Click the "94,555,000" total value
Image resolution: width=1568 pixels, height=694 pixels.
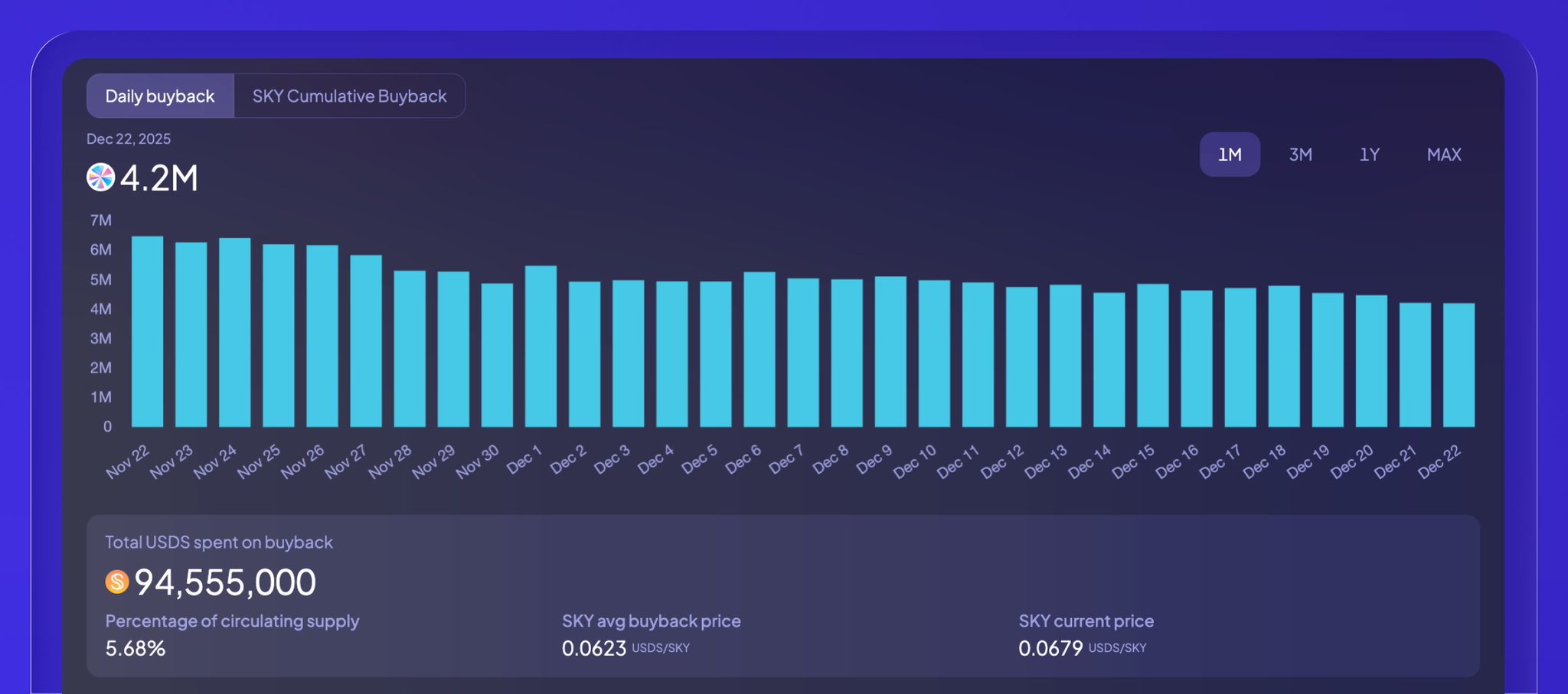click(225, 582)
